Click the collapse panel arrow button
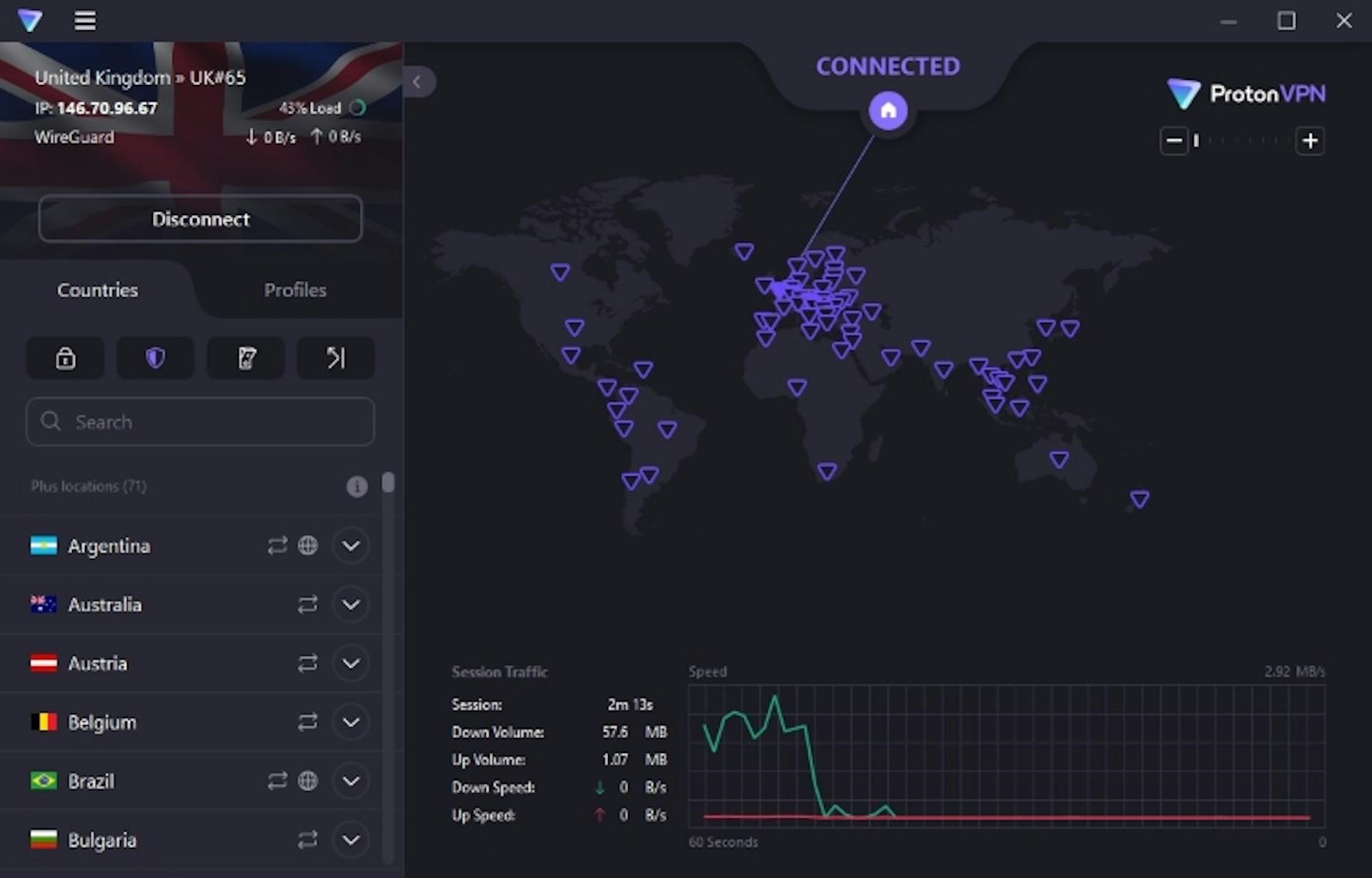 (x=417, y=82)
